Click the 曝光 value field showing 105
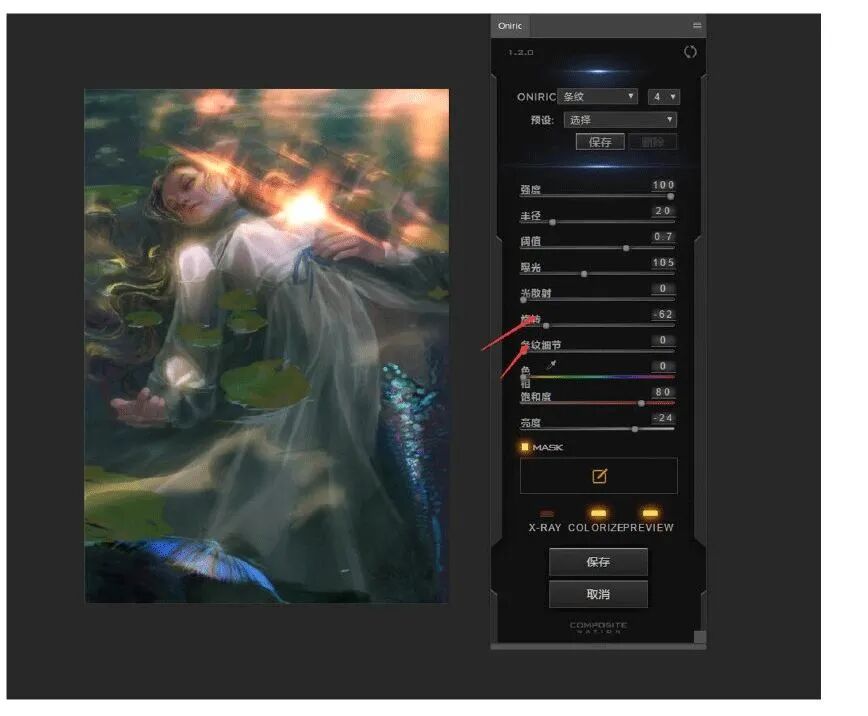This screenshot has width=868, height=716. (663, 262)
